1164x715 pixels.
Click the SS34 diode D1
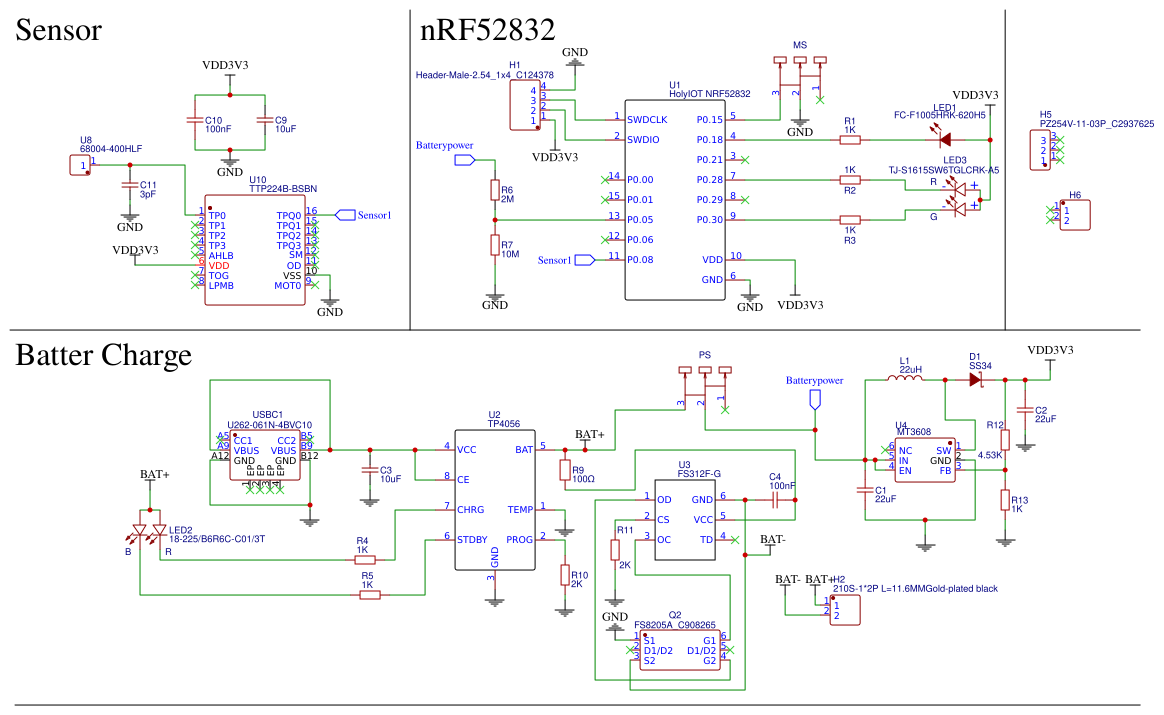click(x=975, y=379)
